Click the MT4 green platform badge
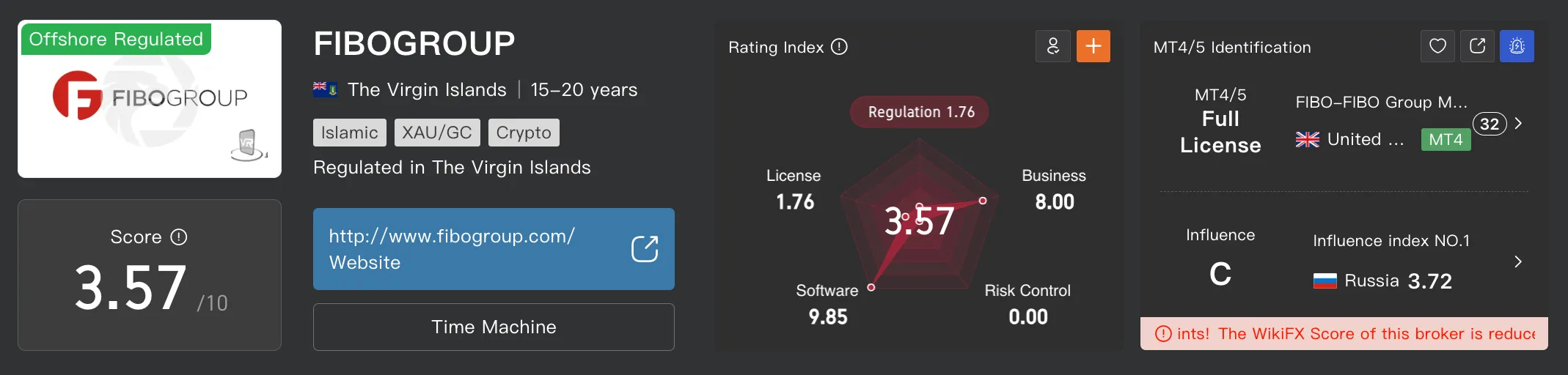1568x375 pixels. tap(1446, 139)
